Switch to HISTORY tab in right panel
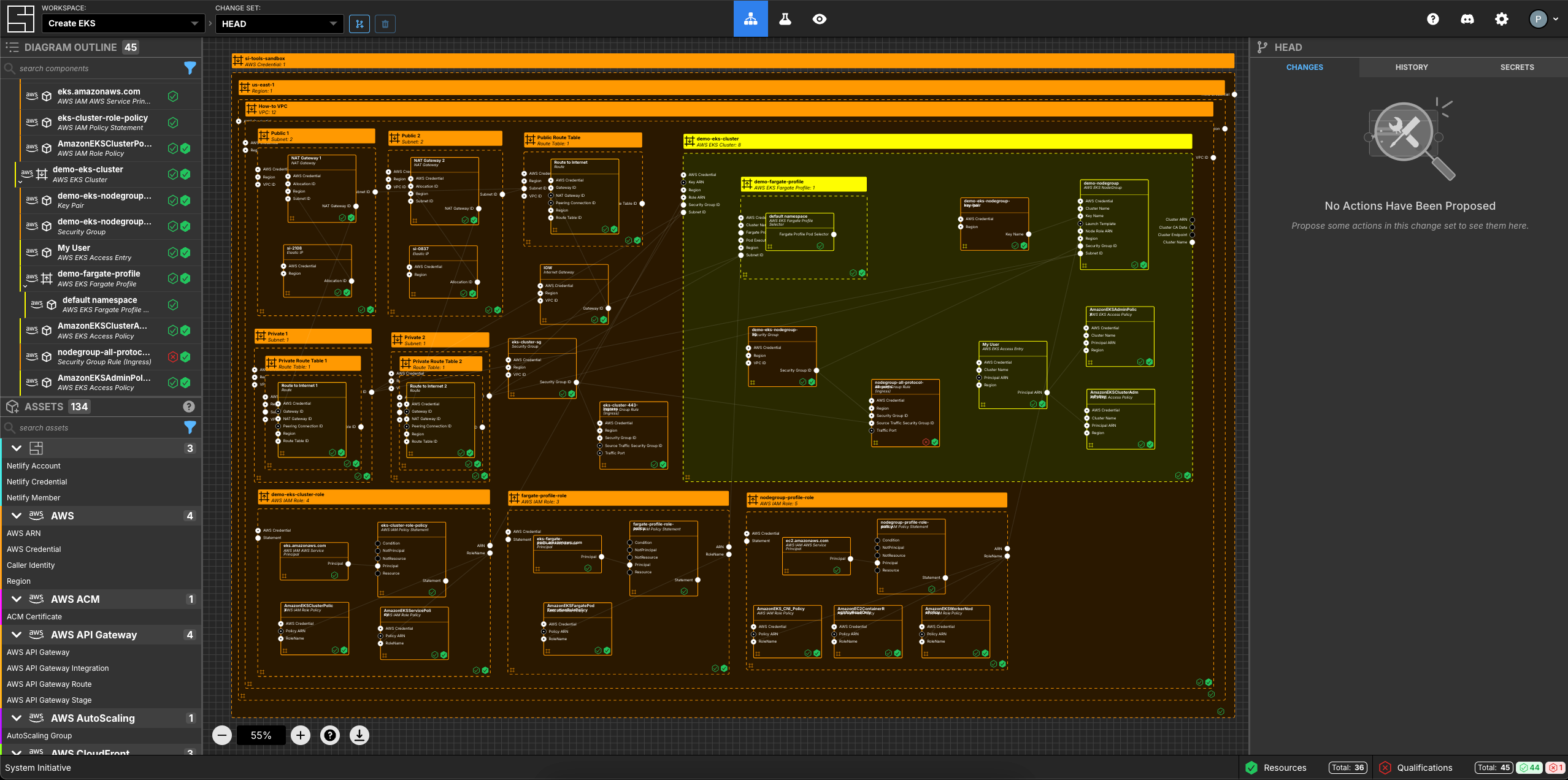Viewport: 1568px width, 780px height. click(x=1411, y=67)
